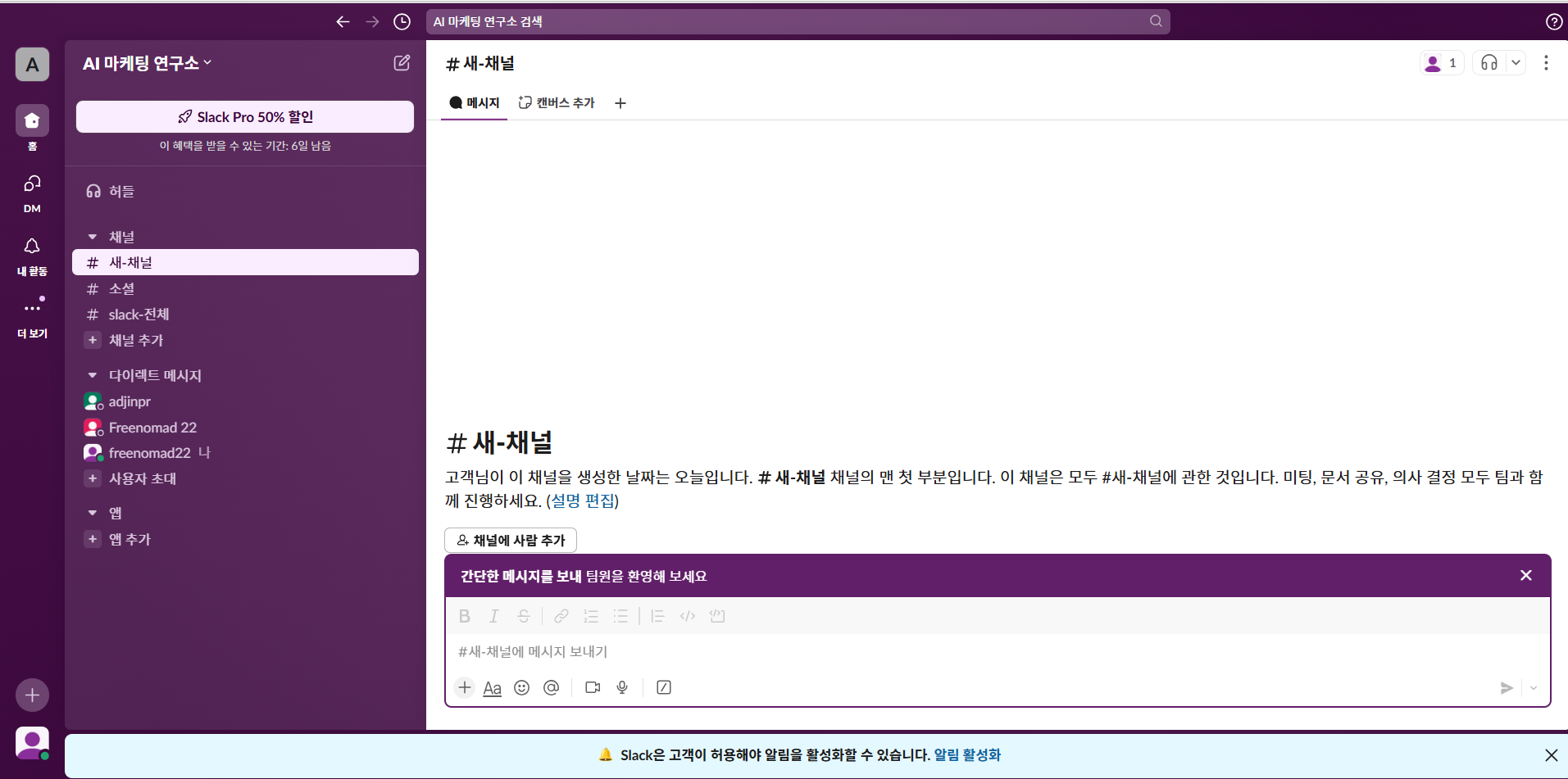
Task: Click message input #새-채널에 메시지 보내기
Action: (x=998, y=652)
